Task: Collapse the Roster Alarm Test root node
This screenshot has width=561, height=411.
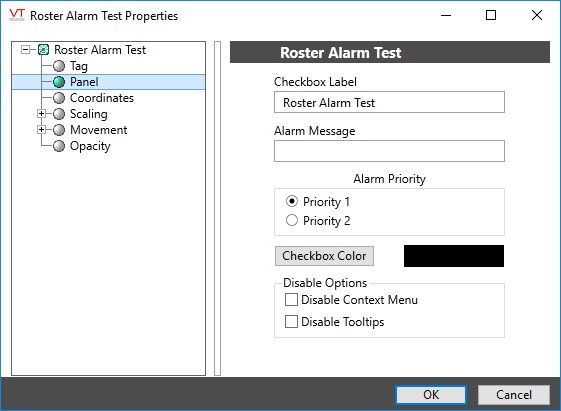Action: (25, 49)
